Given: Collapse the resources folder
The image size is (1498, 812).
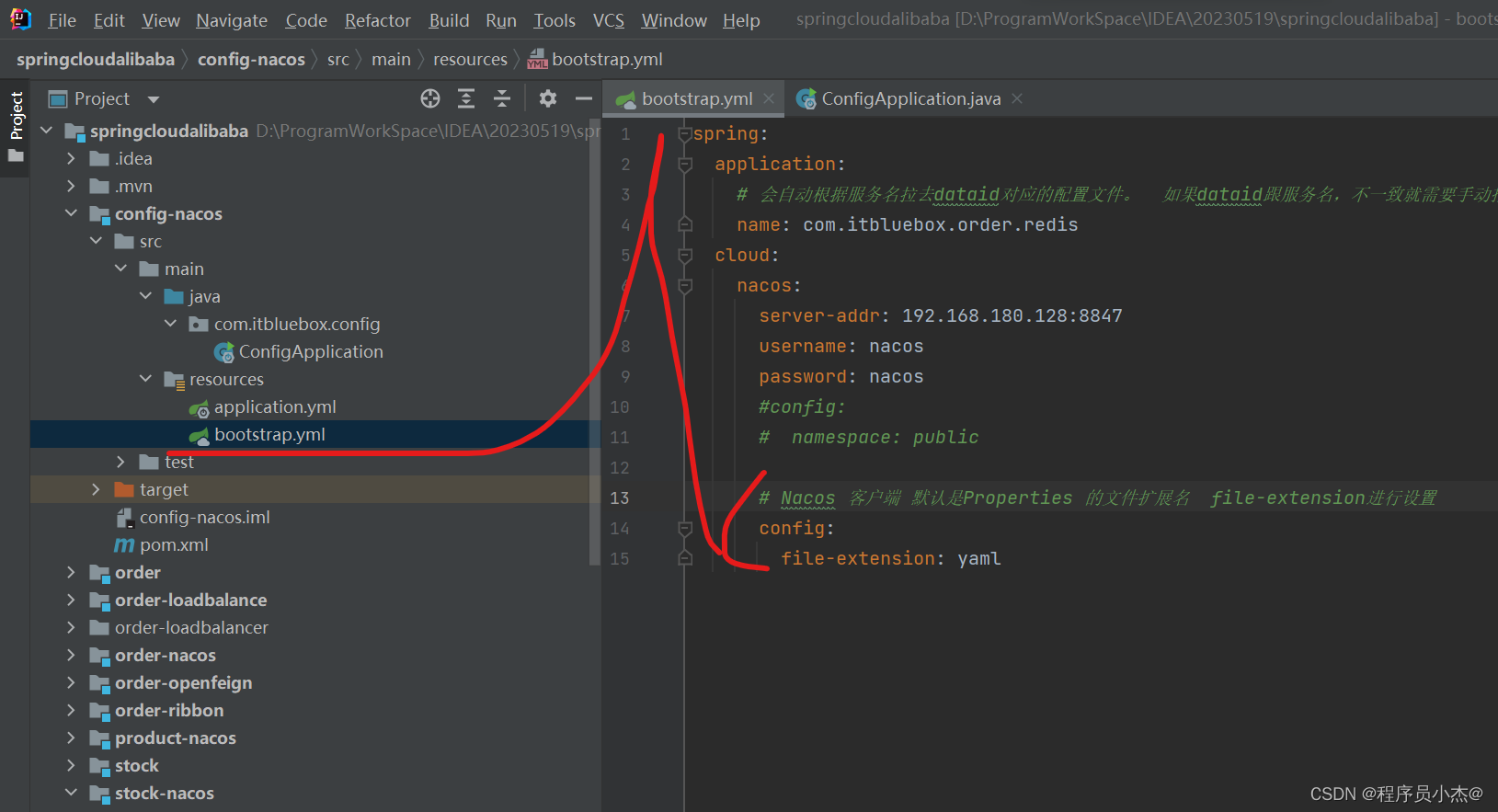Looking at the screenshot, I should [x=146, y=379].
